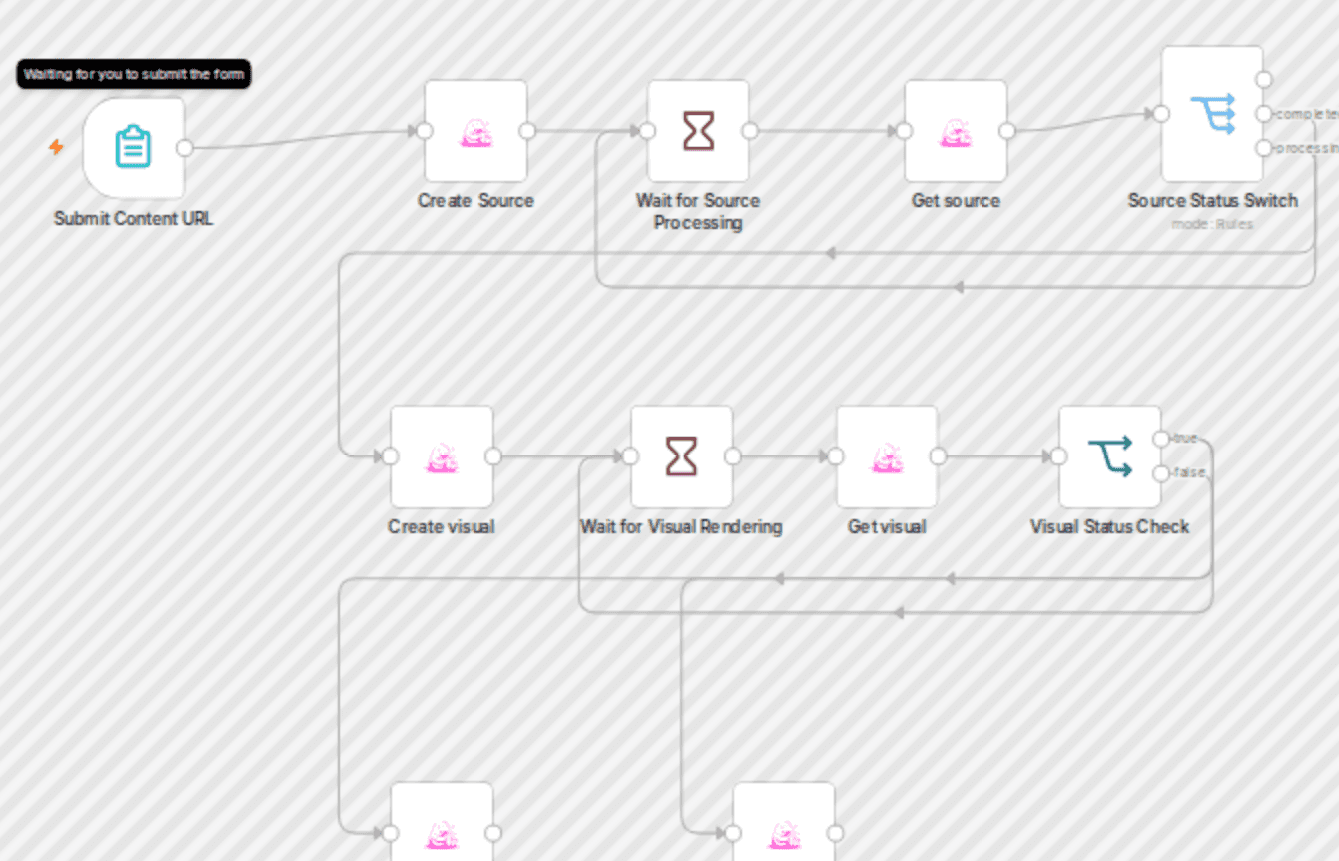Click the output connector of the bottom-left node
Screen dimensions: 1339x861
point(493,833)
